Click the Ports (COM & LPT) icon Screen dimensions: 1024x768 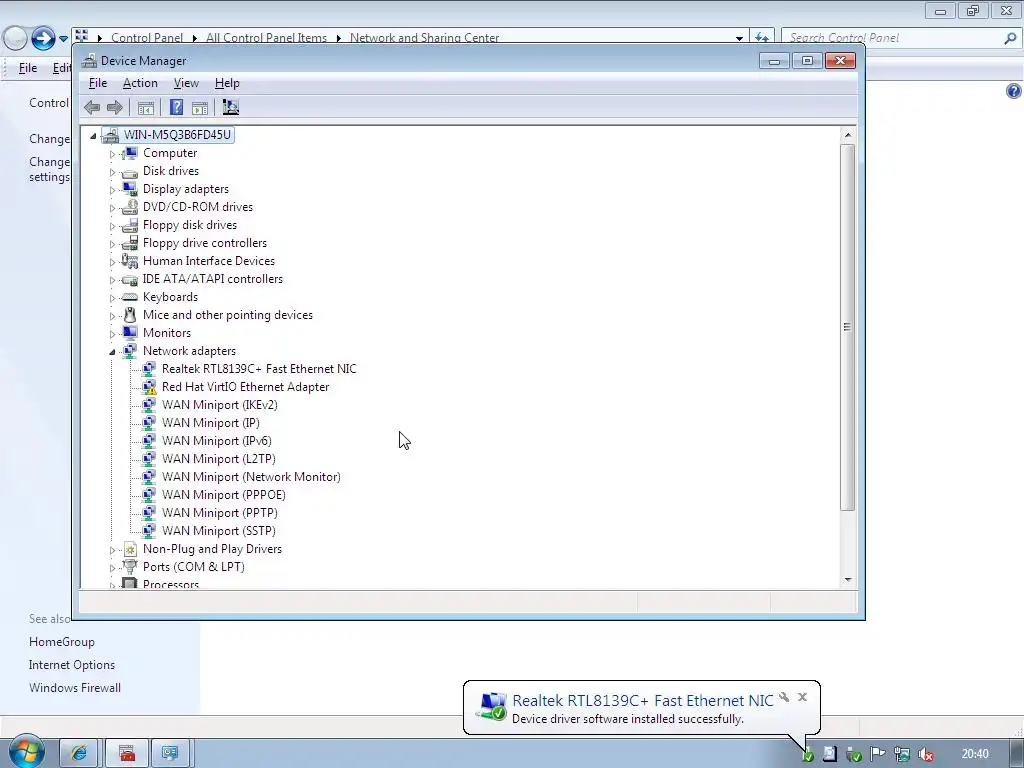130,567
